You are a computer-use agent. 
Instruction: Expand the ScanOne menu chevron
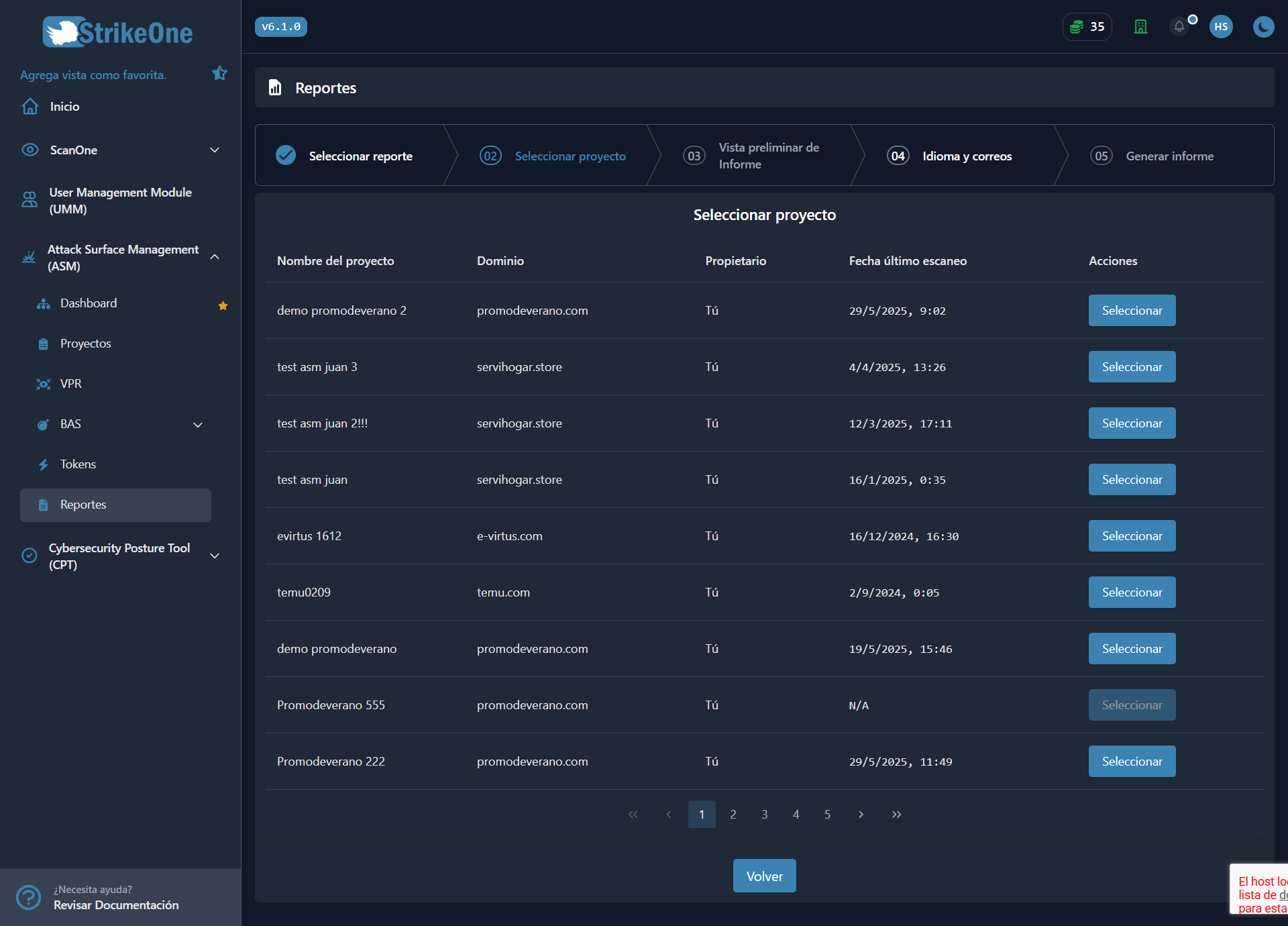[x=215, y=150]
